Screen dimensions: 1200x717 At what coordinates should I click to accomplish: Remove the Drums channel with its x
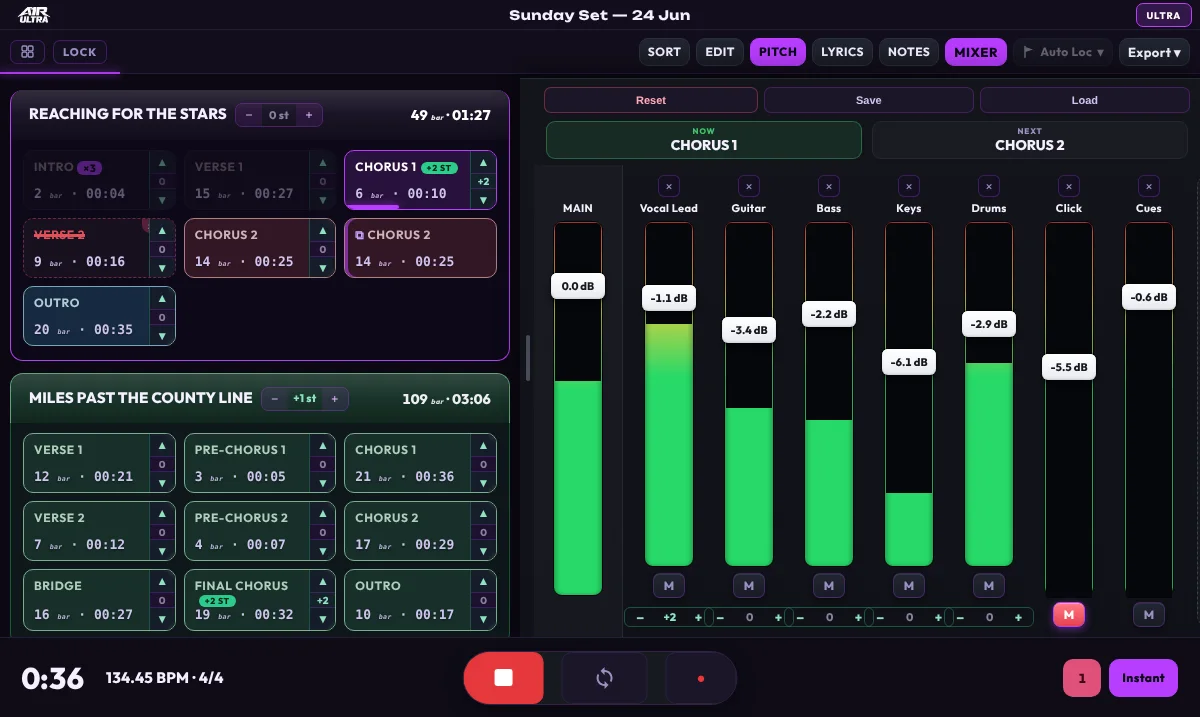[989, 185]
